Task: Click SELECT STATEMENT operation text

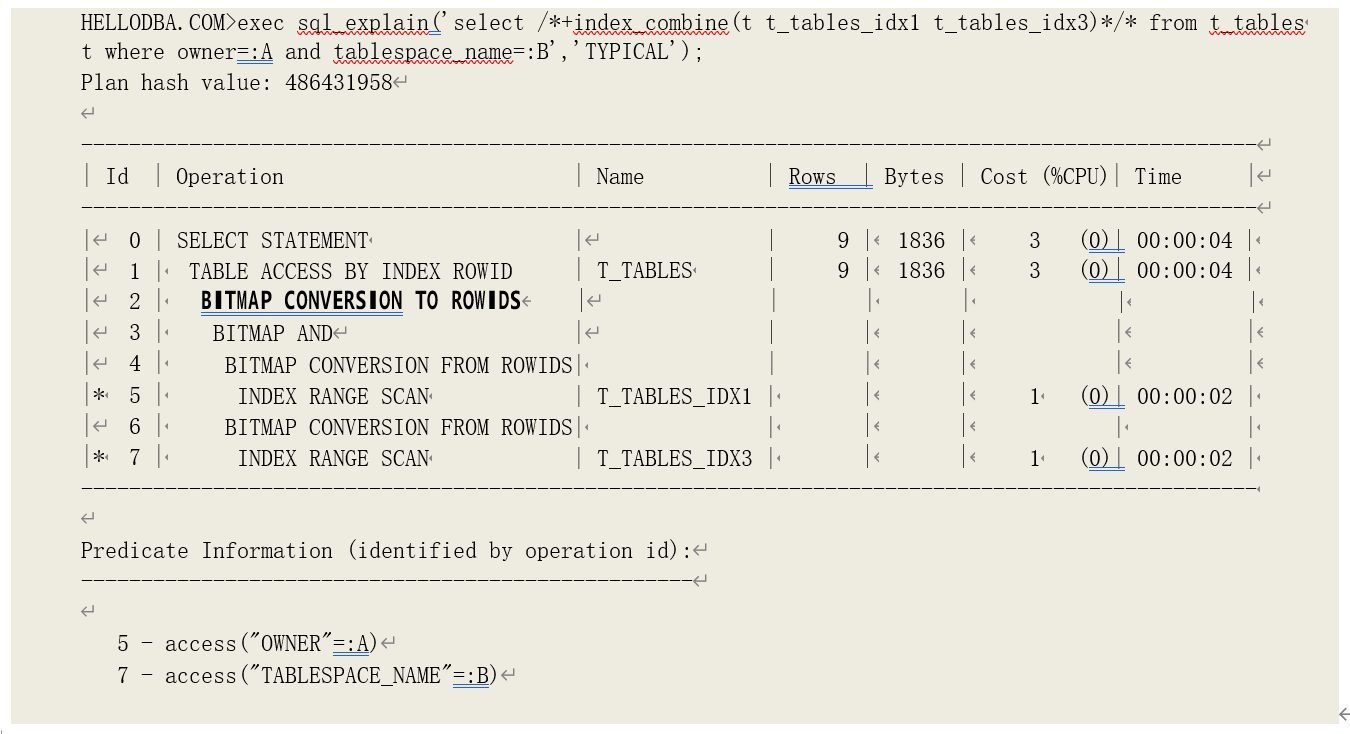Action: point(272,240)
